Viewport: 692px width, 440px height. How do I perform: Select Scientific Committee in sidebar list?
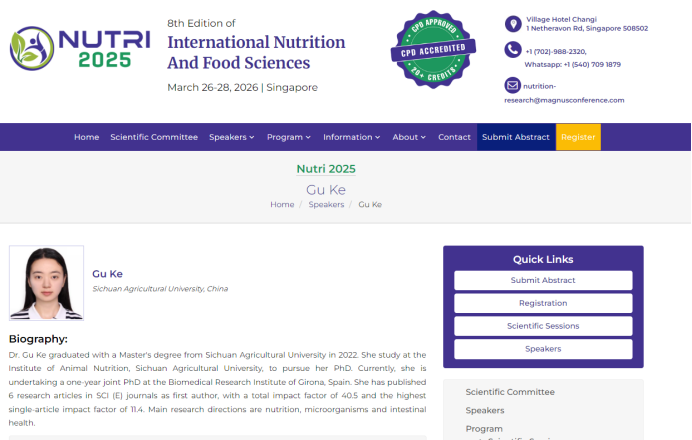(x=510, y=392)
